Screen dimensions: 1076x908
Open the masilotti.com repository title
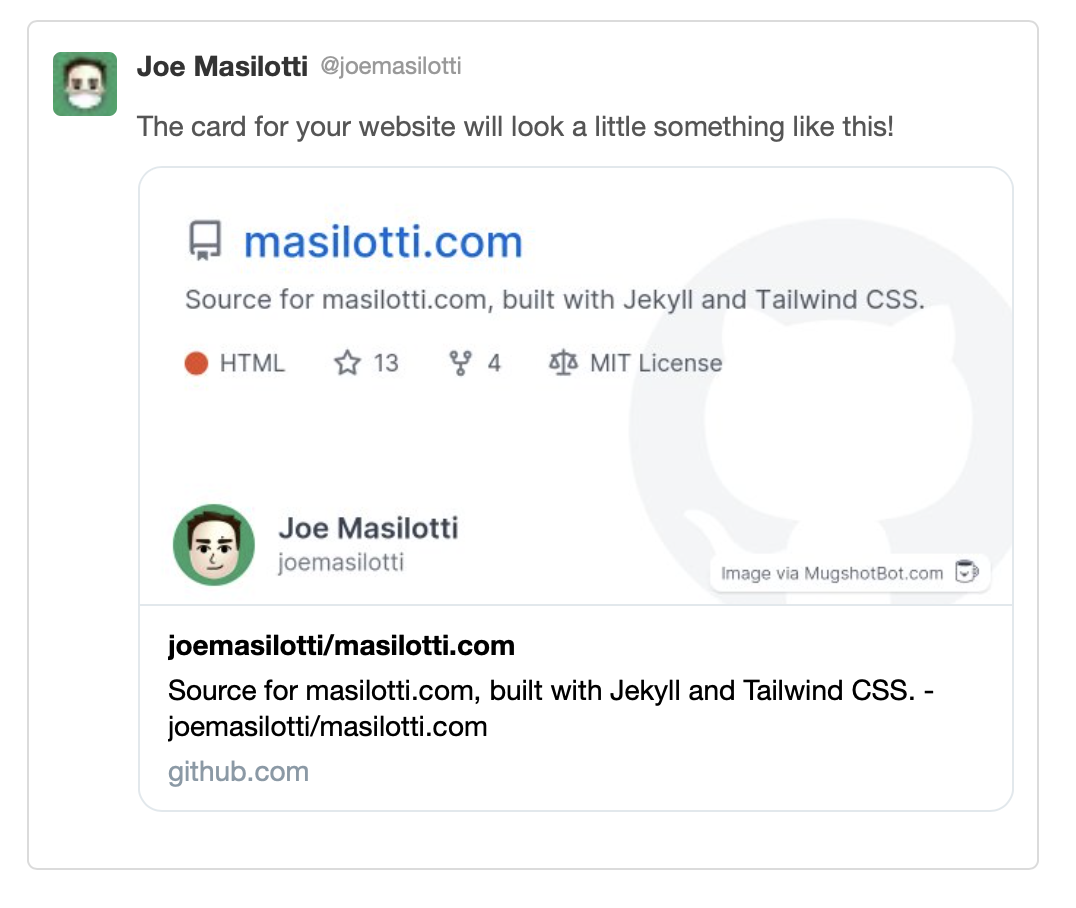pos(383,242)
